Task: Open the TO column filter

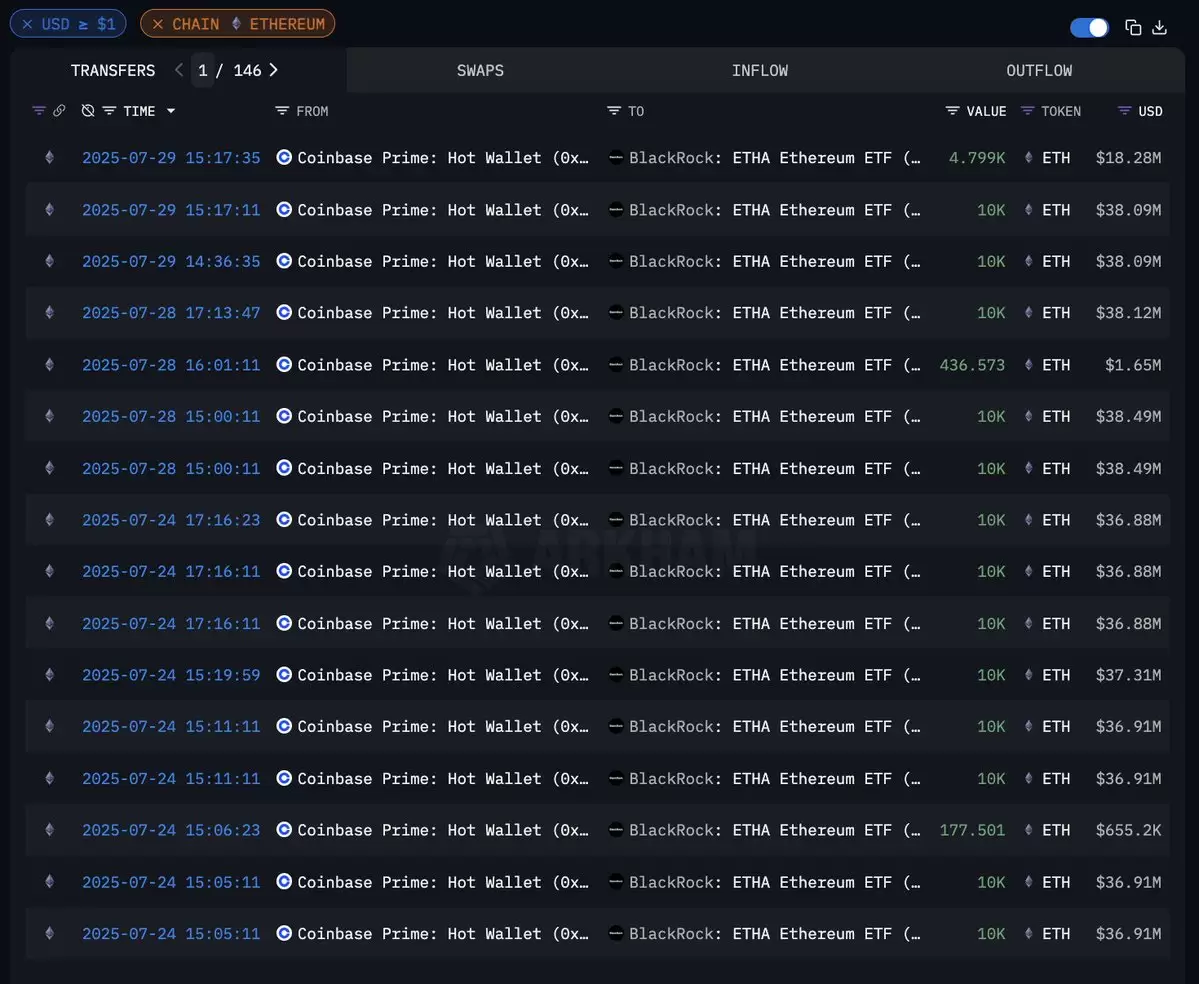Action: pyautogui.click(x=613, y=111)
